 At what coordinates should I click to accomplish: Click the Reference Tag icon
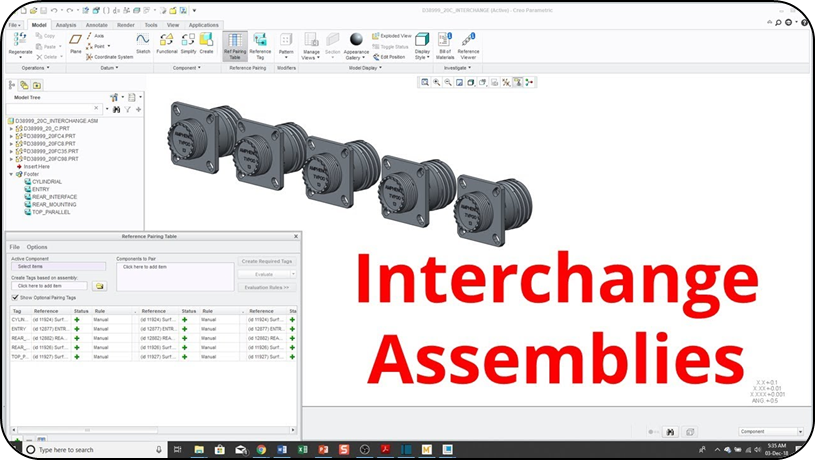[x=260, y=40]
